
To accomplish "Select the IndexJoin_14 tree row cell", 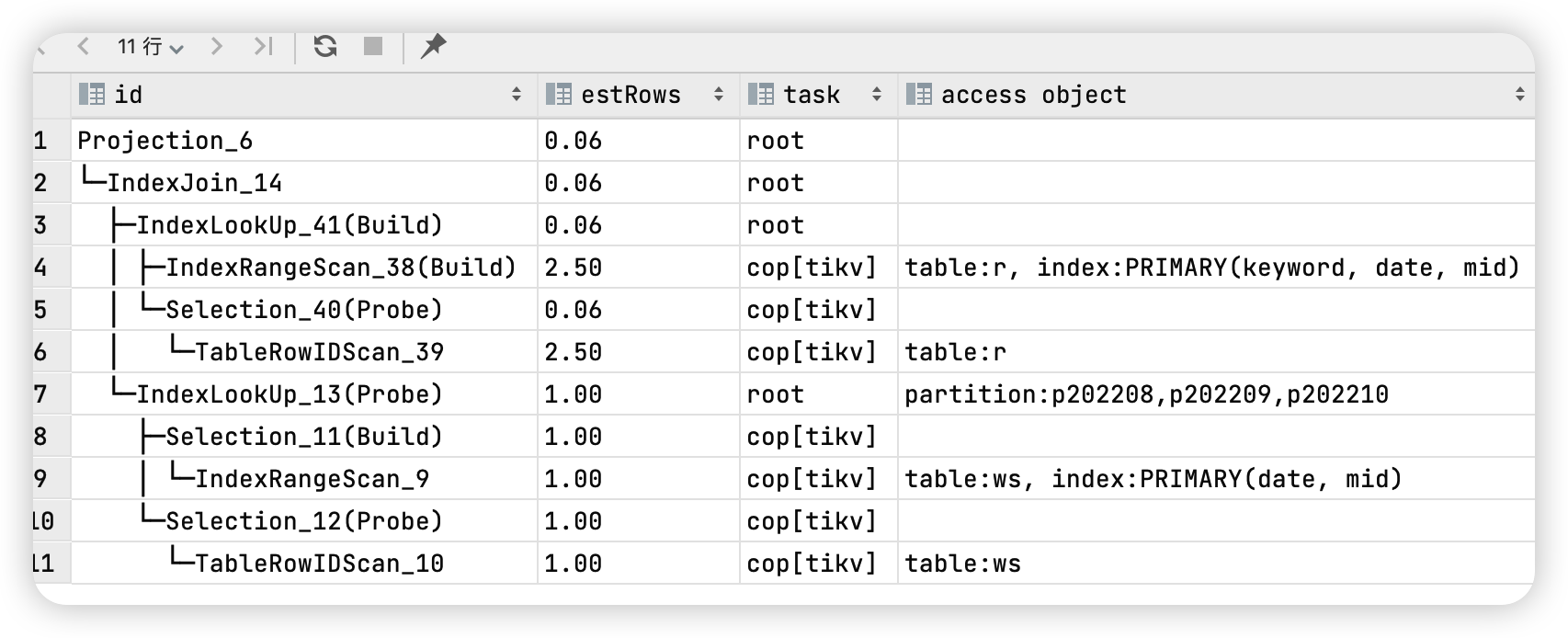I will (x=194, y=183).
